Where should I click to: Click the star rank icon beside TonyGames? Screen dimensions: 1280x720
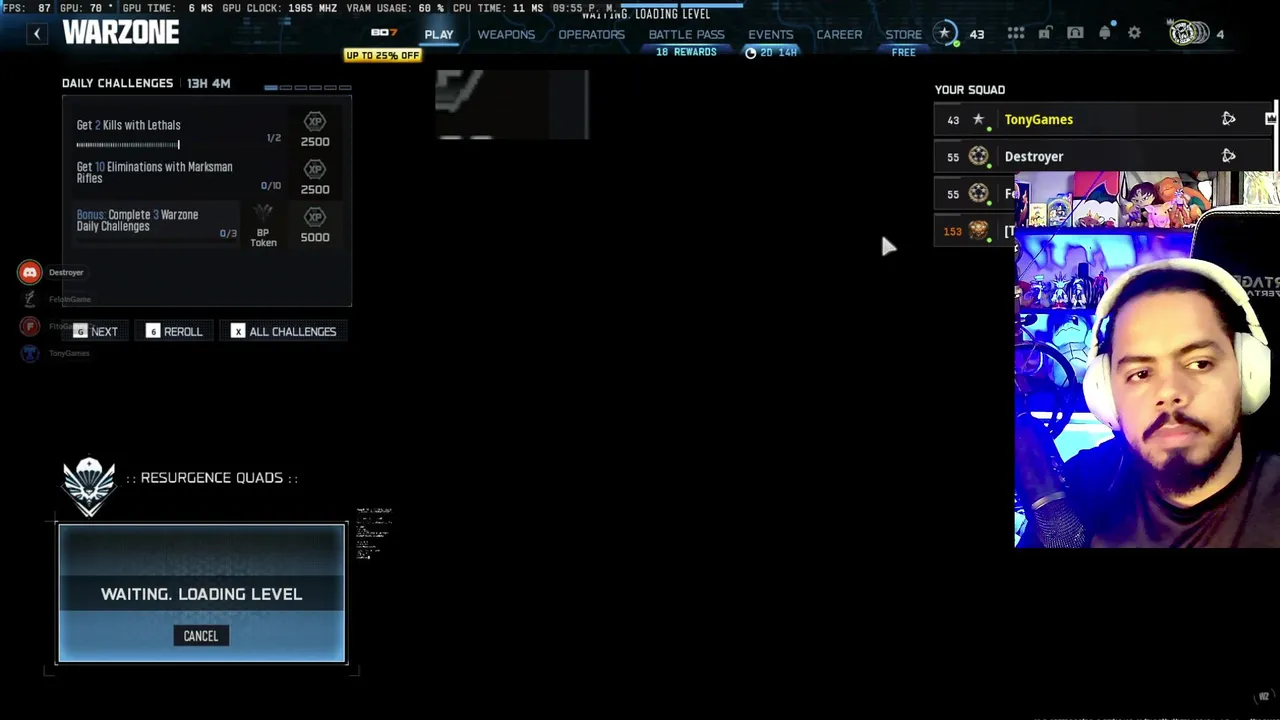(x=979, y=119)
